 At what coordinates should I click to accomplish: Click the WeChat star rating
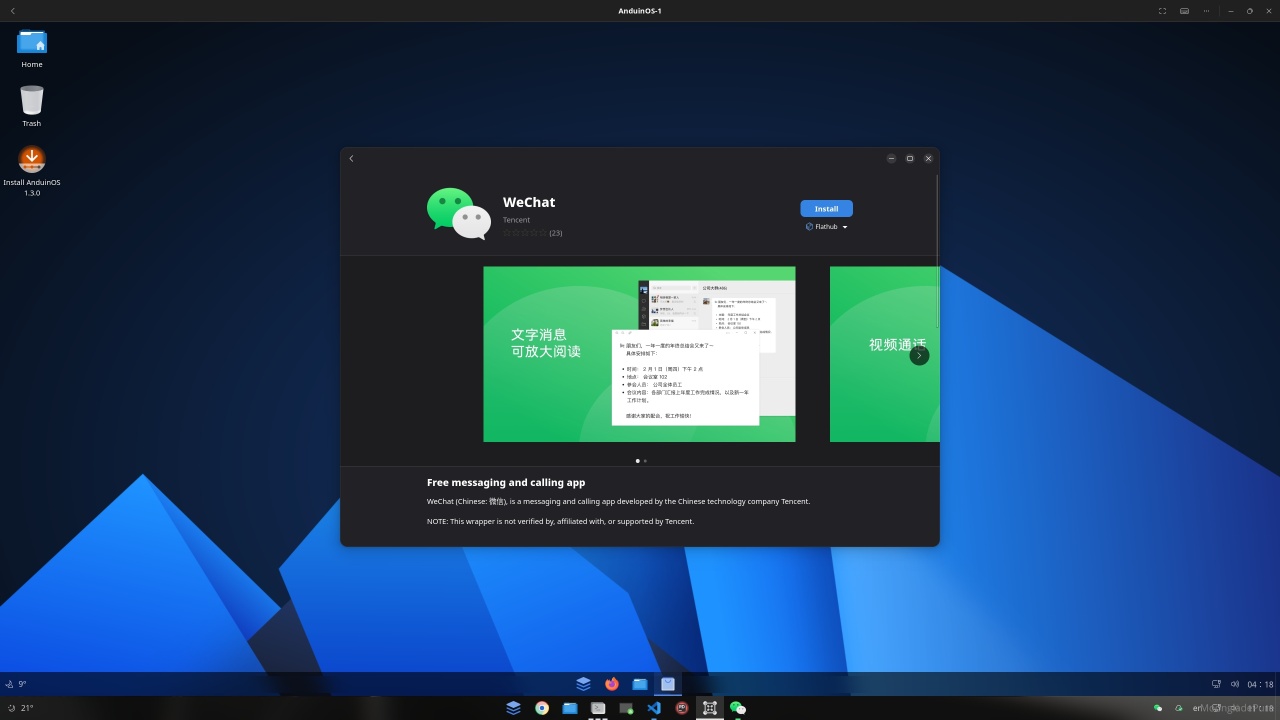(525, 233)
